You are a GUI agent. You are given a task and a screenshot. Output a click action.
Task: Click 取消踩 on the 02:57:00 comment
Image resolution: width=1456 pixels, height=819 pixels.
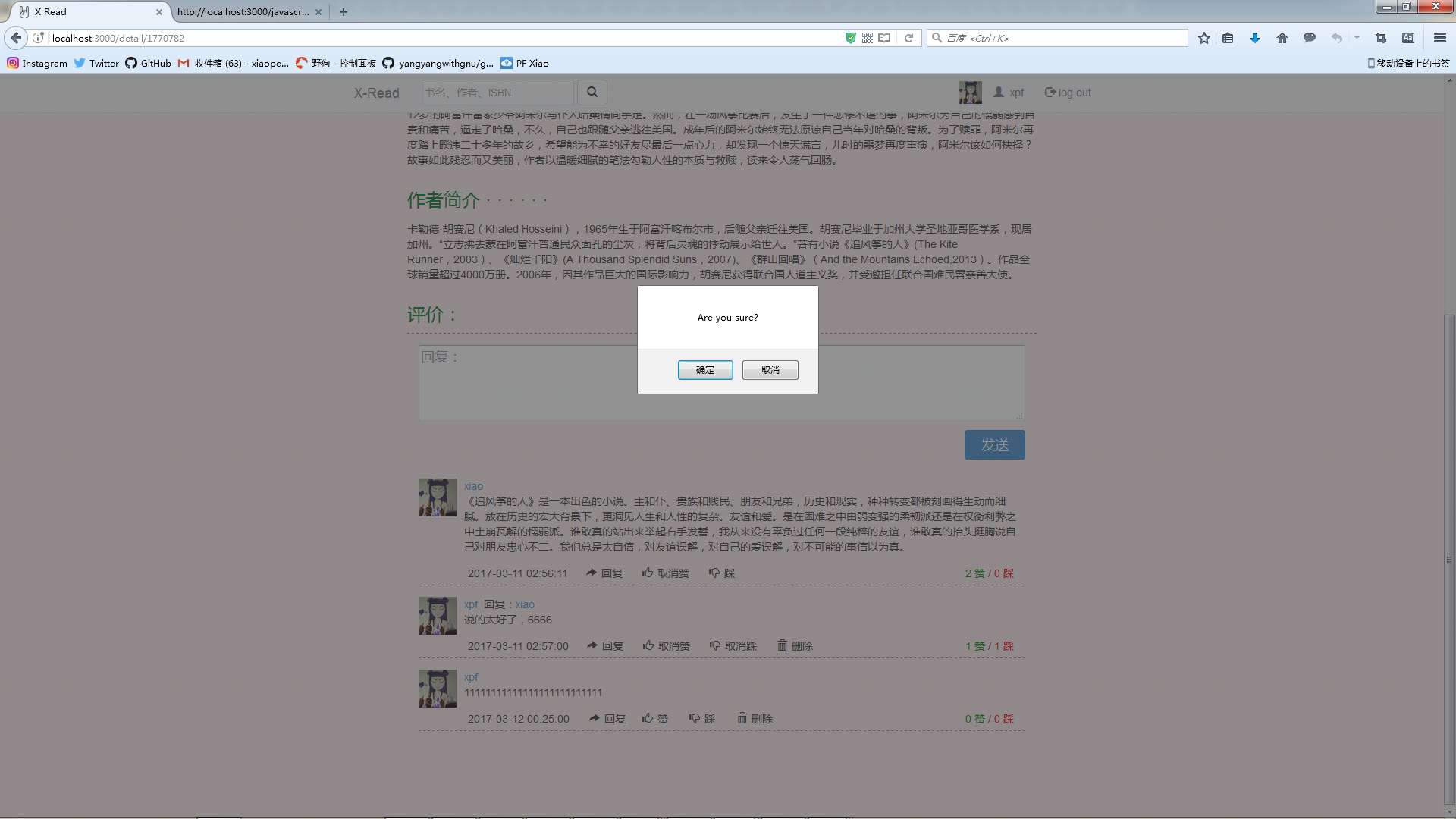click(x=733, y=646)
